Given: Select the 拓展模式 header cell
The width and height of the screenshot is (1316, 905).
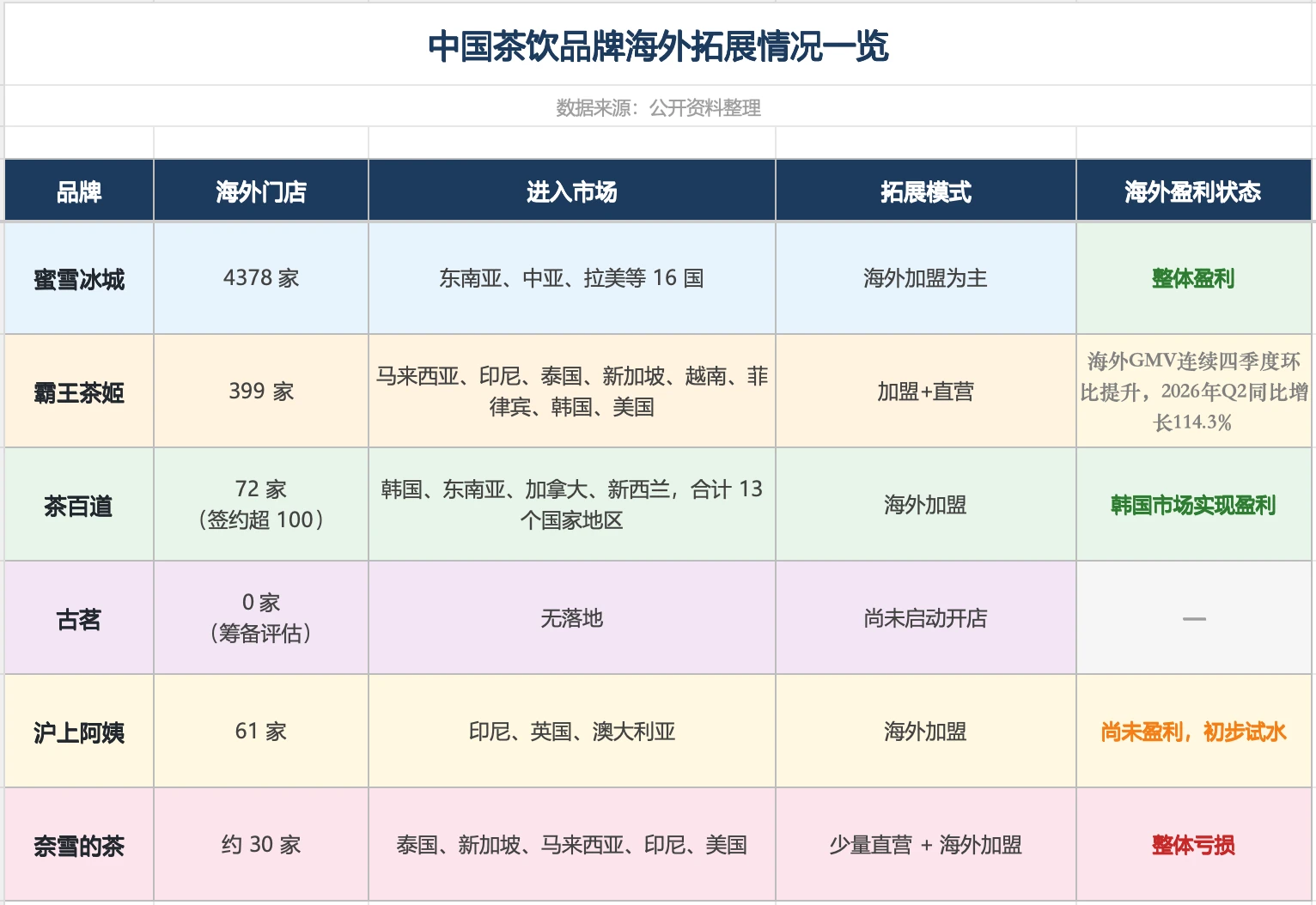Looking at the screenshot, I should [x=926, y=191].
